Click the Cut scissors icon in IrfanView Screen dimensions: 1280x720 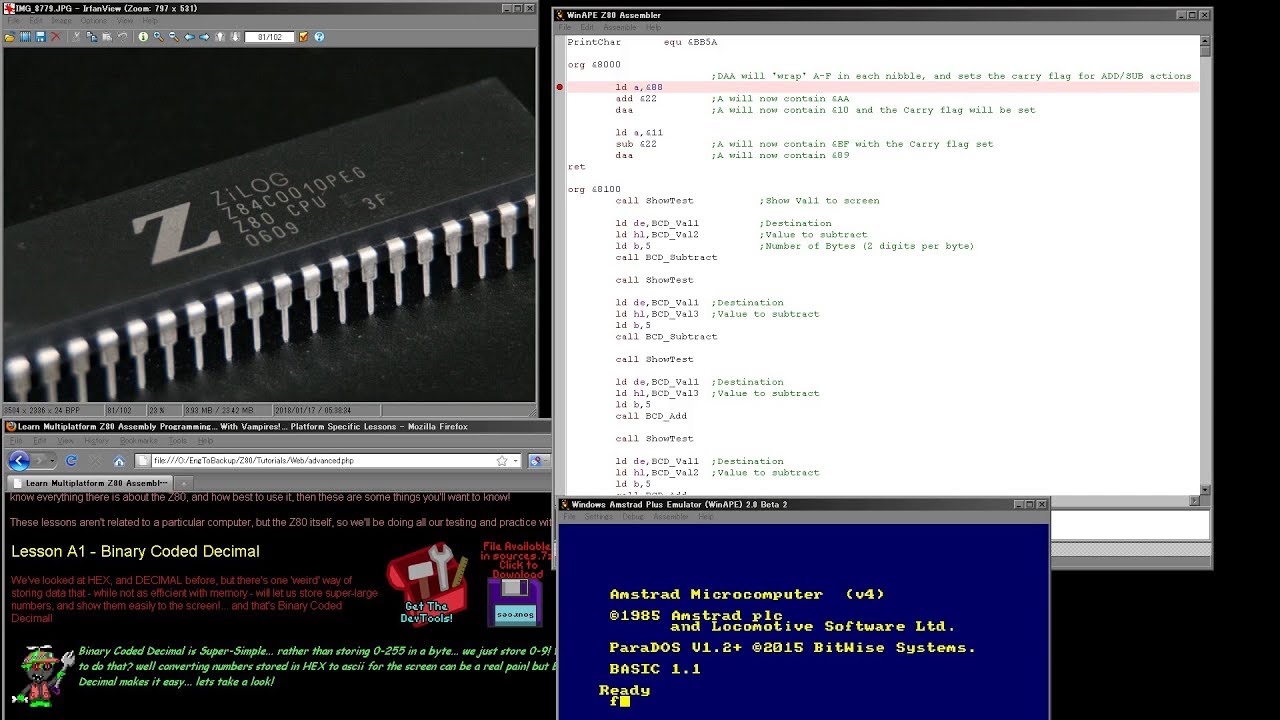pos(76,37)
